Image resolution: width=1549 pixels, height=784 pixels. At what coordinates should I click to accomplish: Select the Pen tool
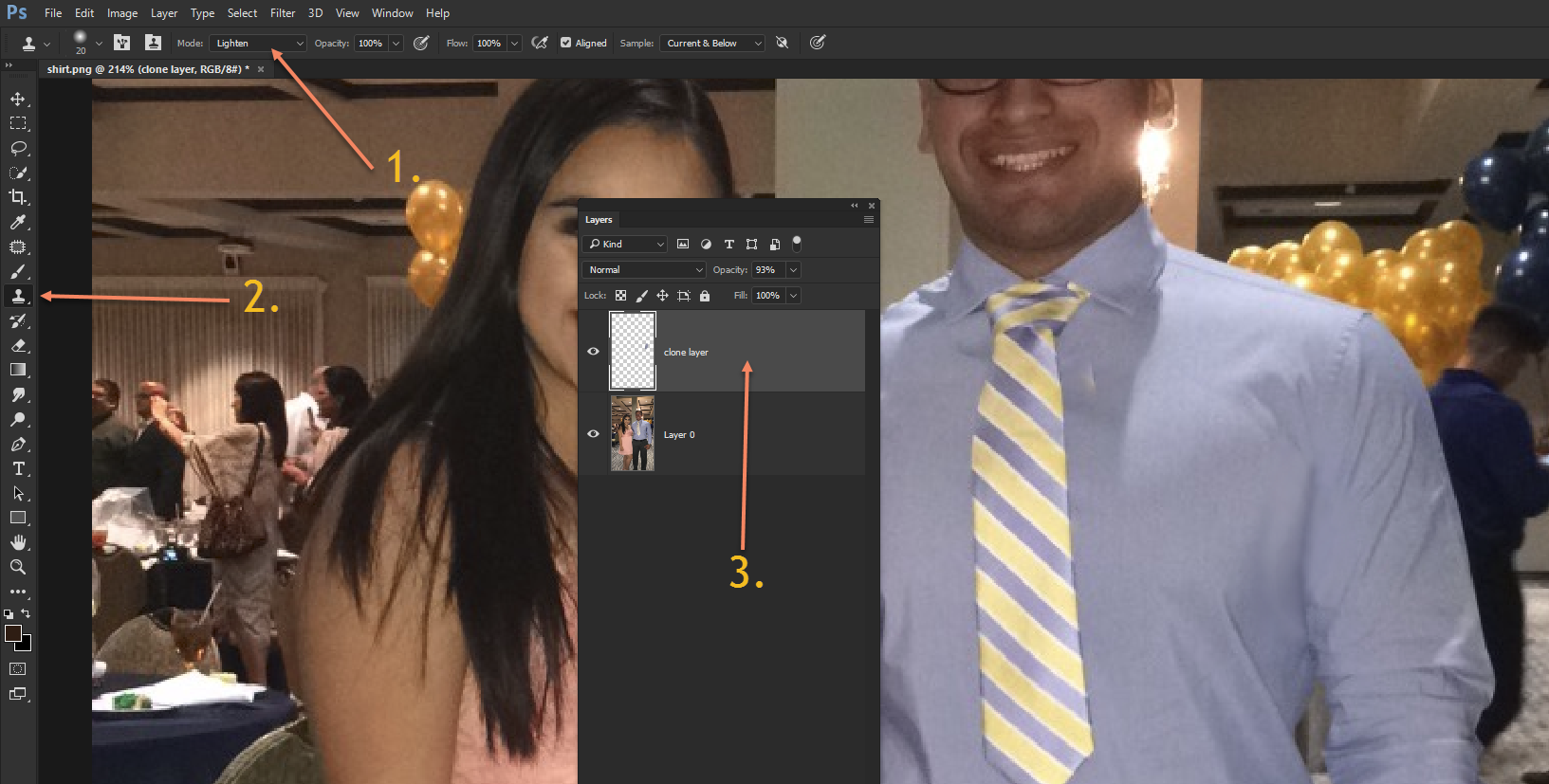pyautogui.click(x=18, y=444)
